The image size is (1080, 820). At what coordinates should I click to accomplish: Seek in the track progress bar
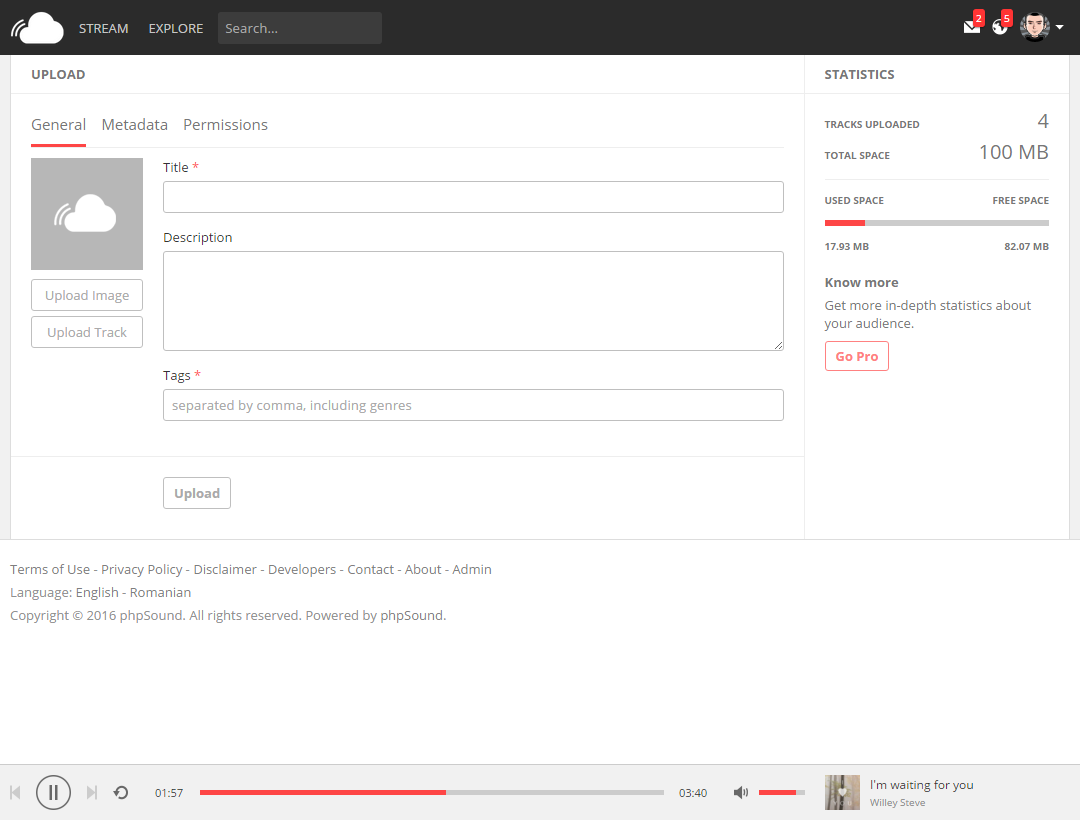pos(431,792)
